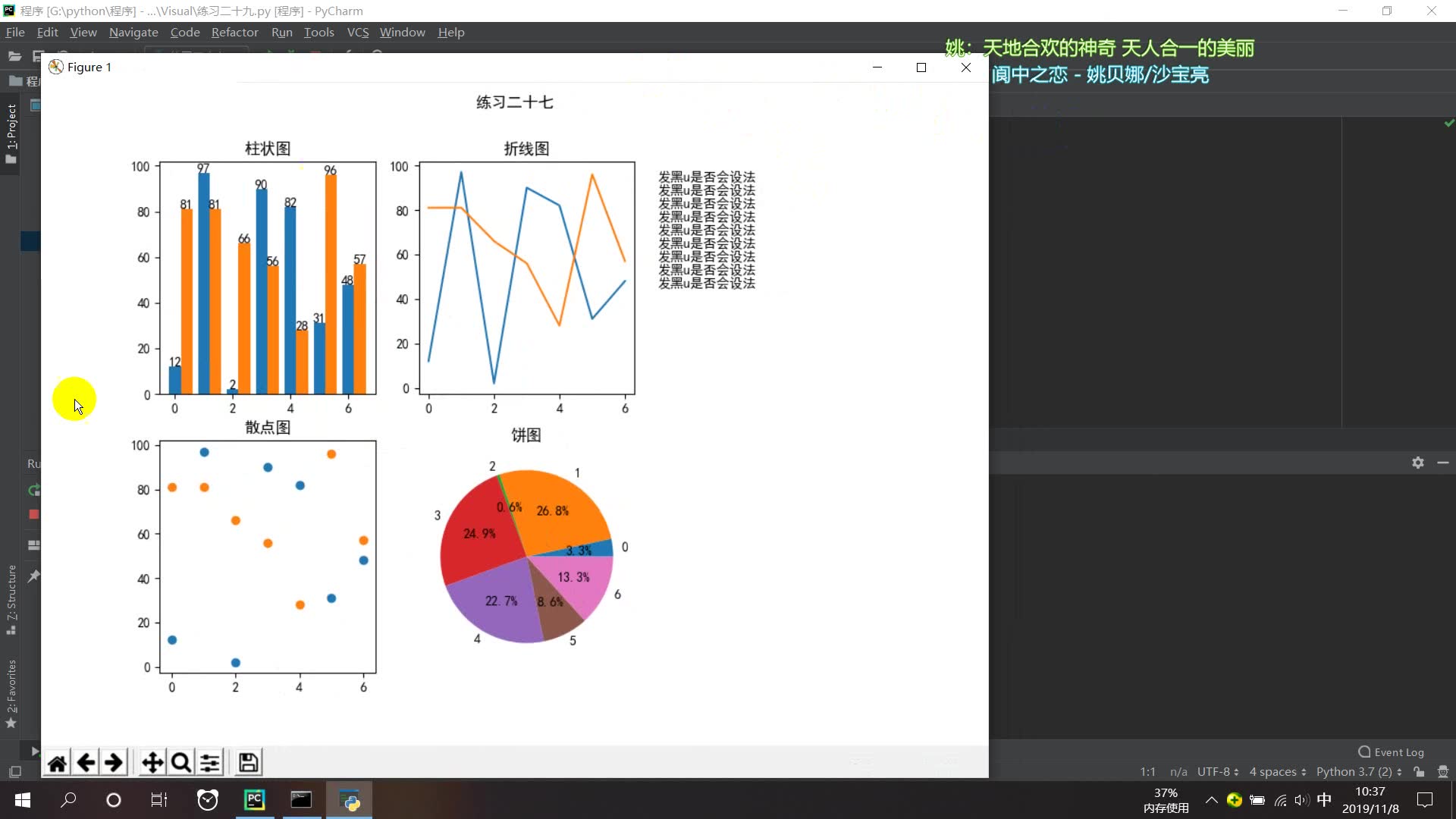Screen dimensions: 1456x819
Task: Toggle the Event Log panel
Action: tap(1392, 752)
